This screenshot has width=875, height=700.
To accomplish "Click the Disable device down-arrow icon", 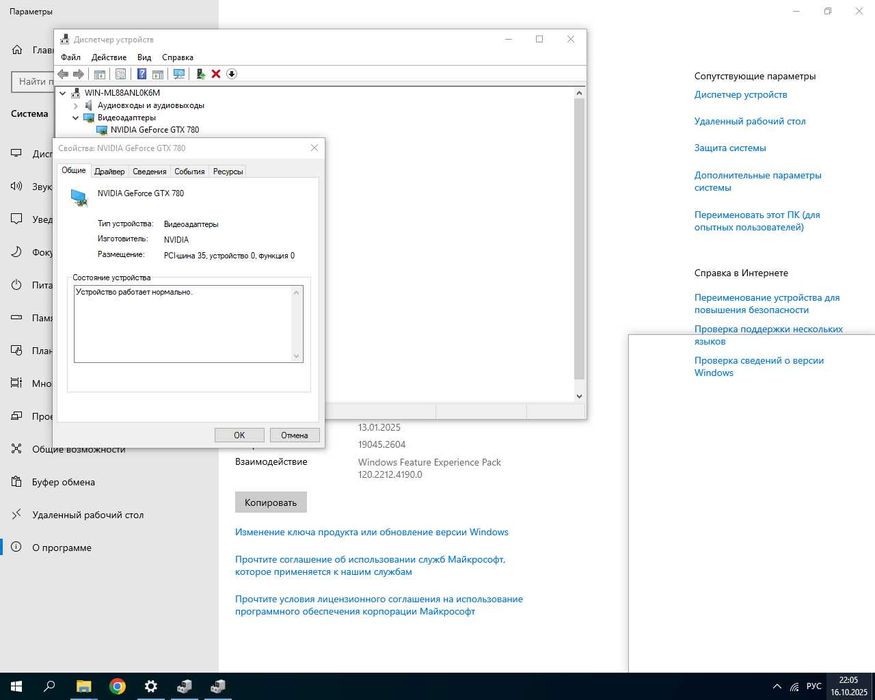I will click(232, 74).
